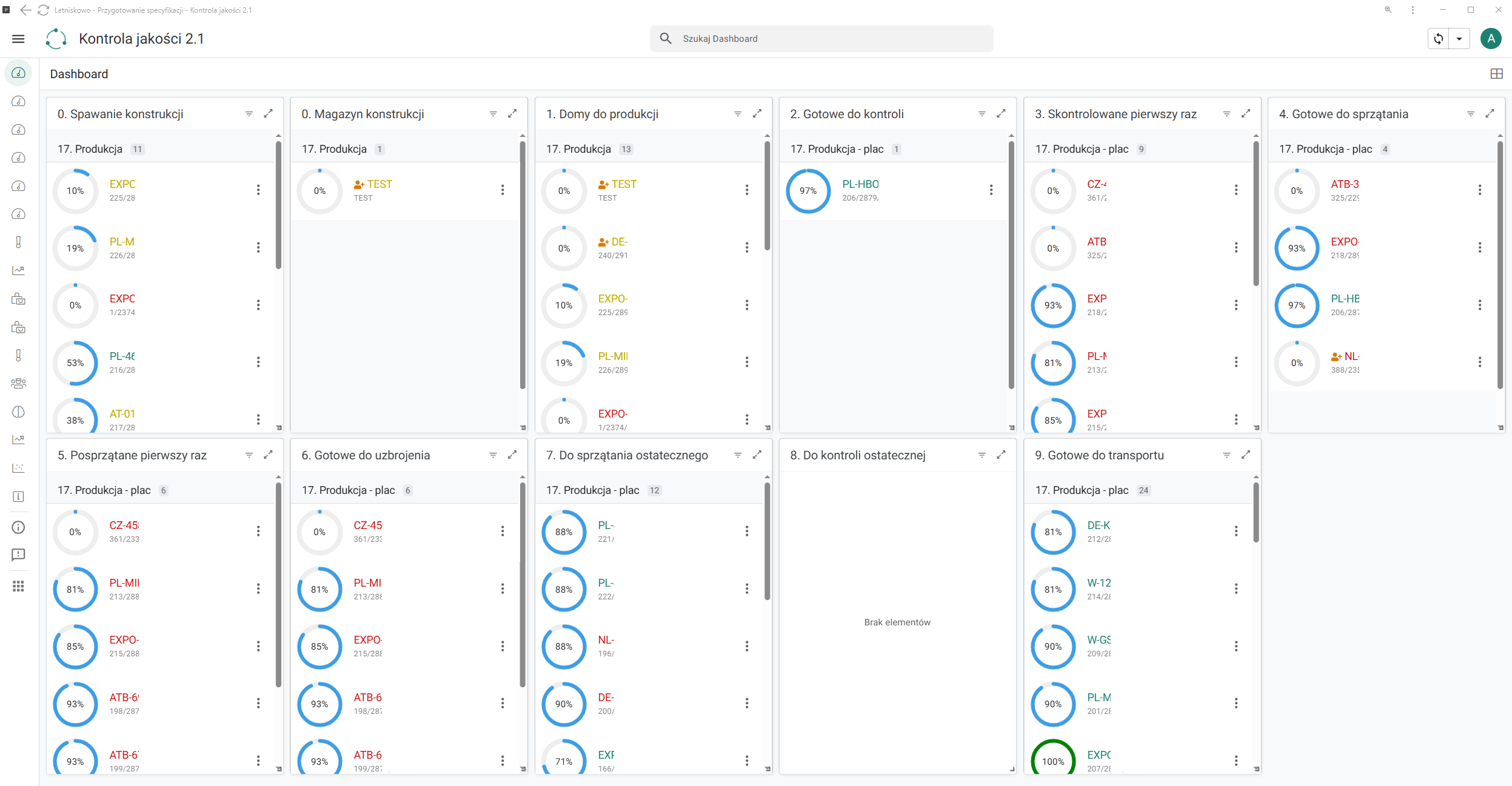Maximize the Magazyn konstrukcji panel

[512, 114]
